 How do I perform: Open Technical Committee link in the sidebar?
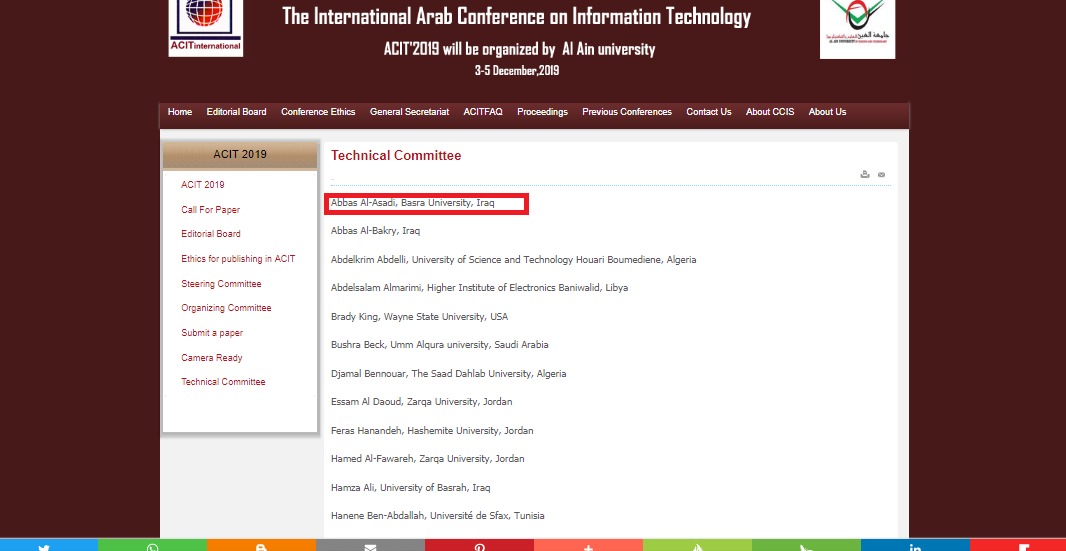tap(223, 382)
